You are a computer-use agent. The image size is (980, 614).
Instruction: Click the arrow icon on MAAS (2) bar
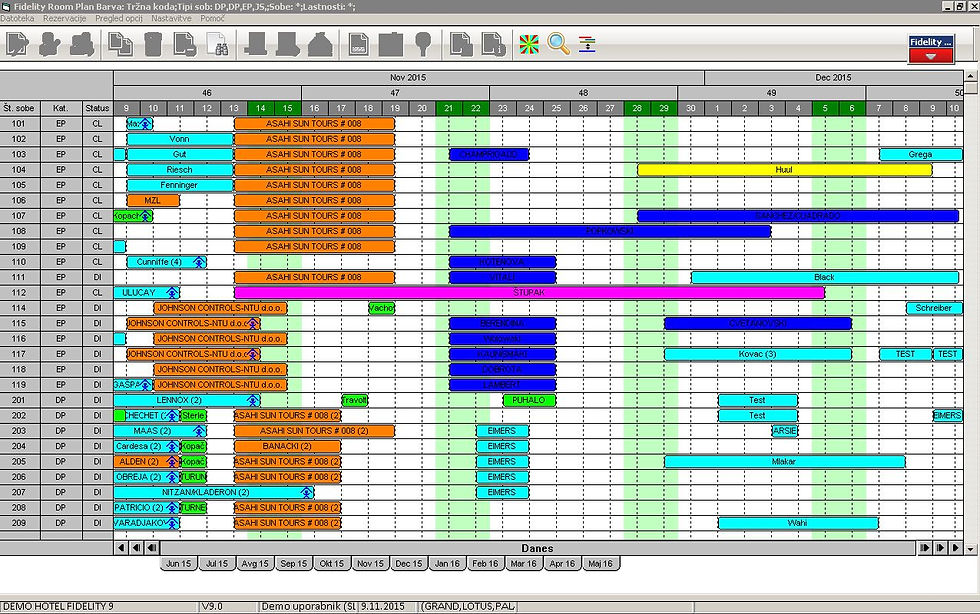[x=199, y=431]
